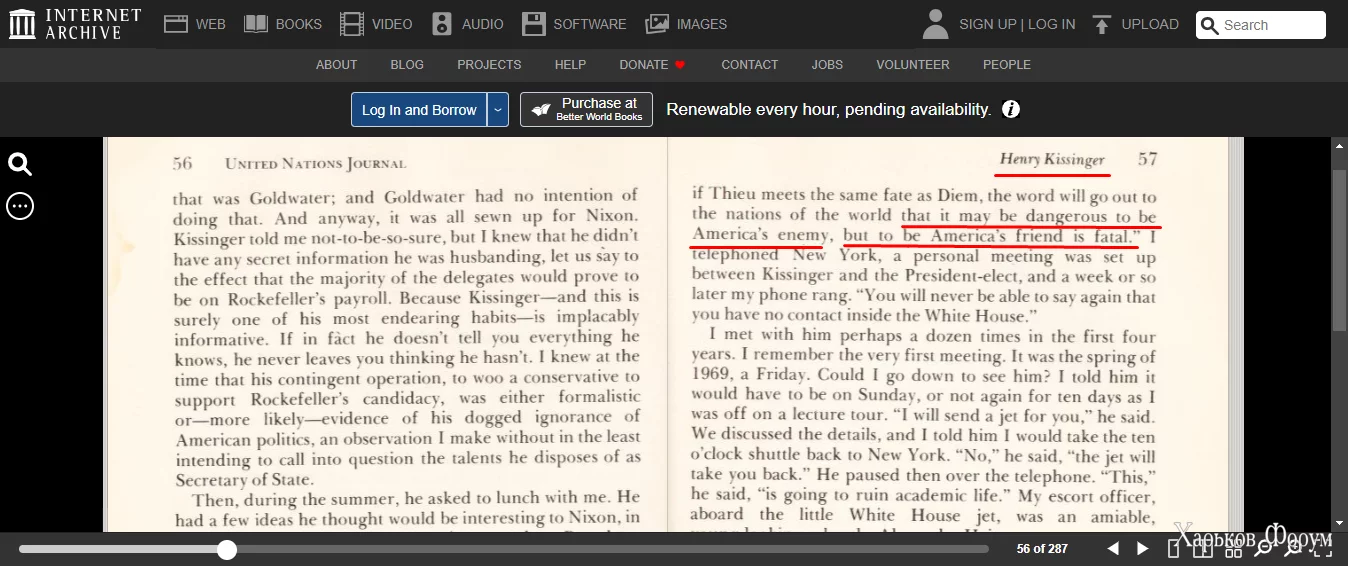Zoom out of the book
This screenshot has height=567, width=1348.
pos(1264,548)
